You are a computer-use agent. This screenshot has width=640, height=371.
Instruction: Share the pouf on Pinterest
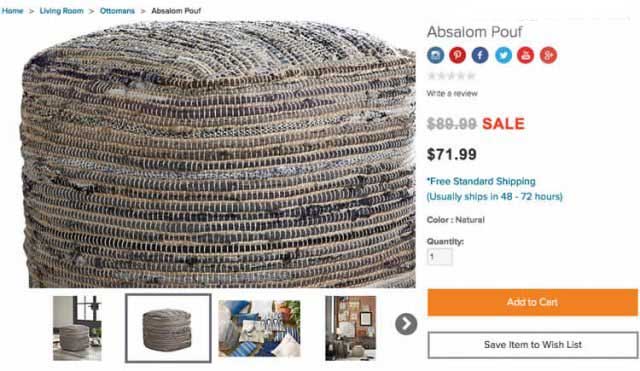click(458, 55)
